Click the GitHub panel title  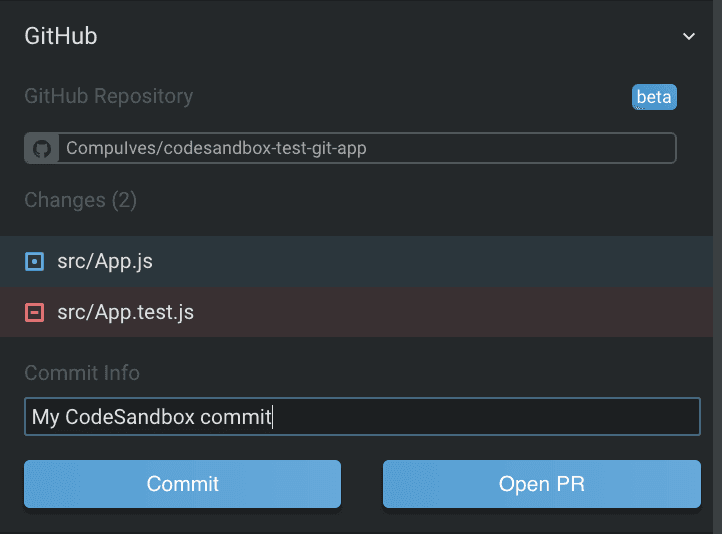(x=61, y=37)
